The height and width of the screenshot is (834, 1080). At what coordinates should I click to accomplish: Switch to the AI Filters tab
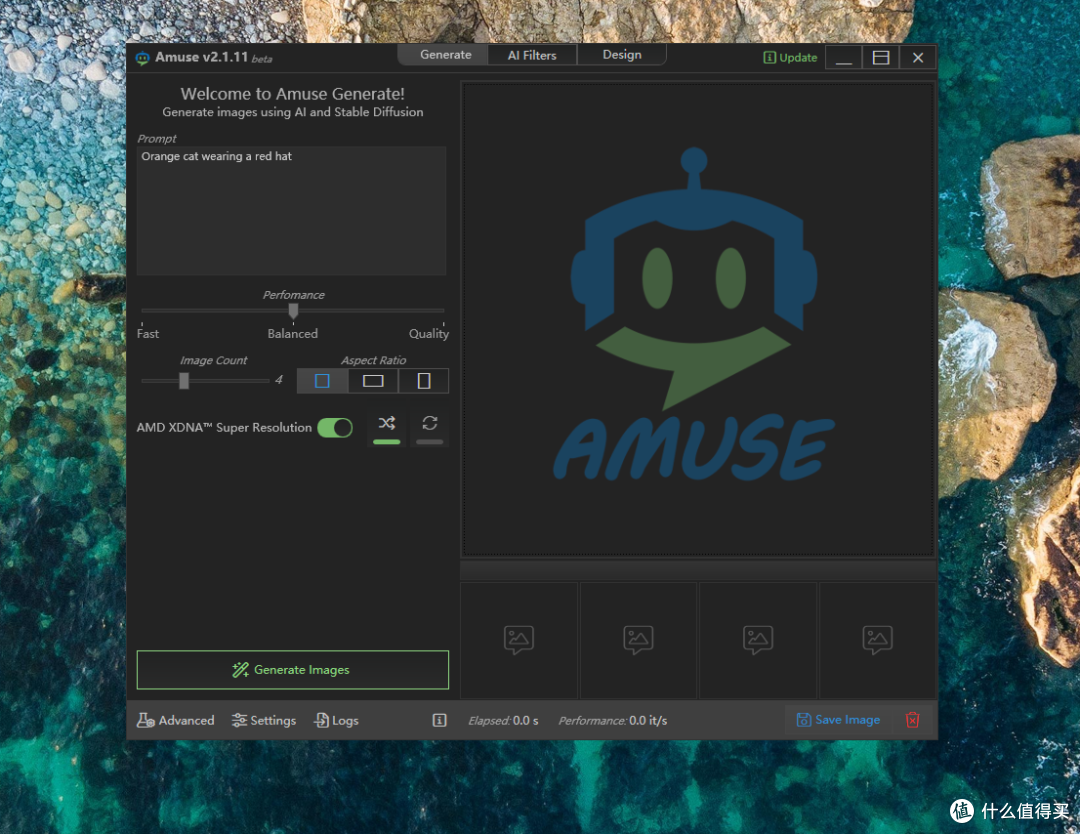532,55
